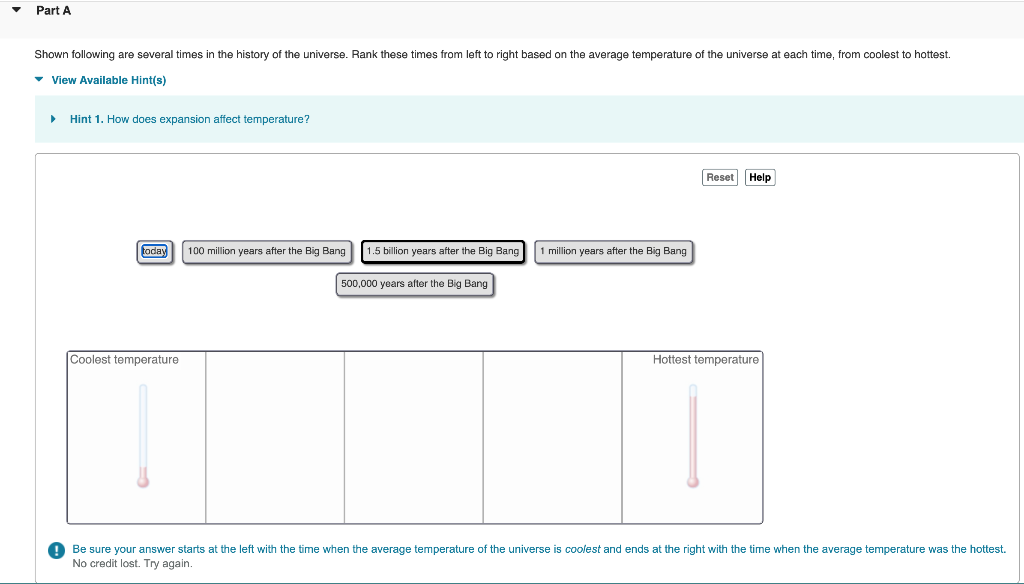Expand Hint 1 about expansion and temperature
The height and width of the screenshot is (584, 1024).
point(53,119)
